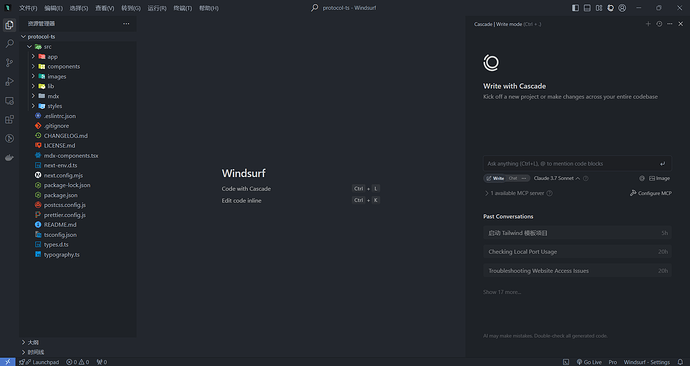Open the Checking Local Port Usage conversation
The width and height of the screenshot is (690, 366).
click(x=577, y=252)
